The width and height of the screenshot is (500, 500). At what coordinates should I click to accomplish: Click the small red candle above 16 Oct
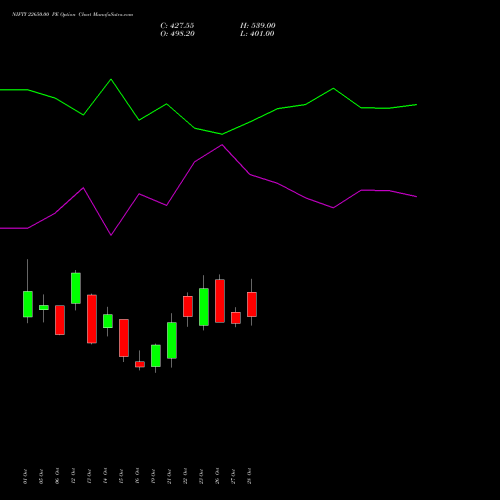click(x=140, y=364)
